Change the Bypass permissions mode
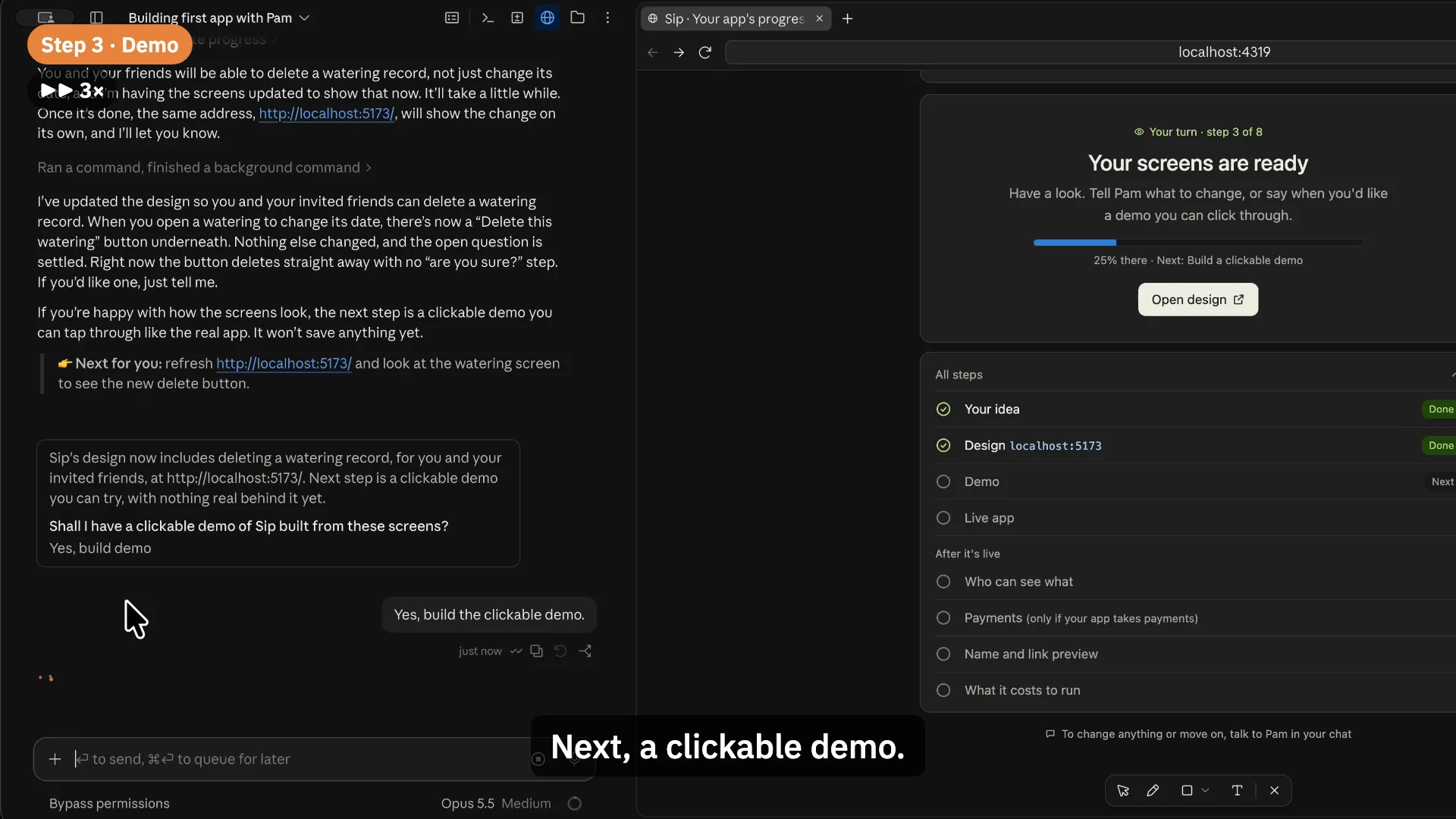The height and width of the screenshot is (819, 1456). 109,803
